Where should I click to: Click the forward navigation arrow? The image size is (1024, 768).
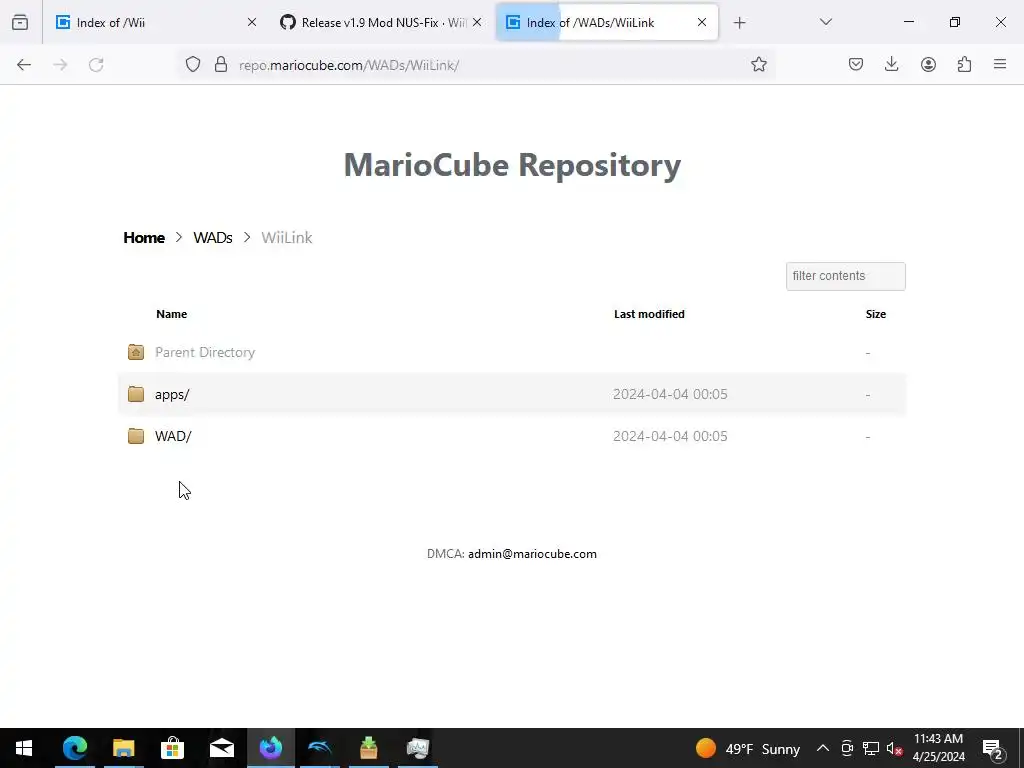point(60,65)
